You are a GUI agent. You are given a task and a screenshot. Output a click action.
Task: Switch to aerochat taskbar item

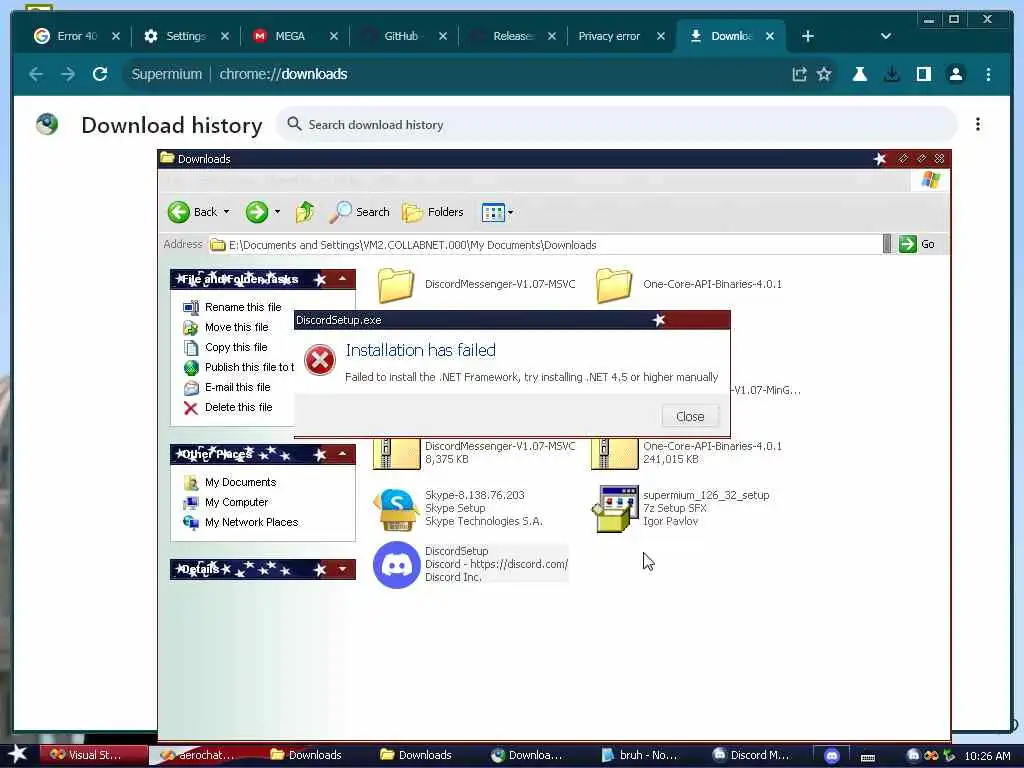coord(204,755)
